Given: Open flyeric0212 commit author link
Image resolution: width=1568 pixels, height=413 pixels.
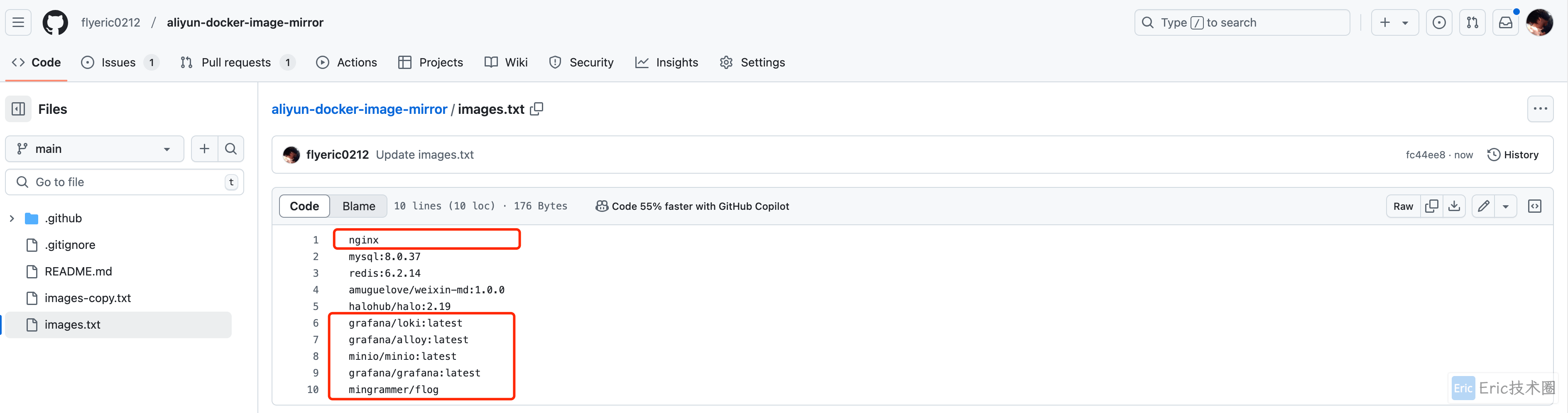Looking at the screenshot, I should click(x=337, y=155).
